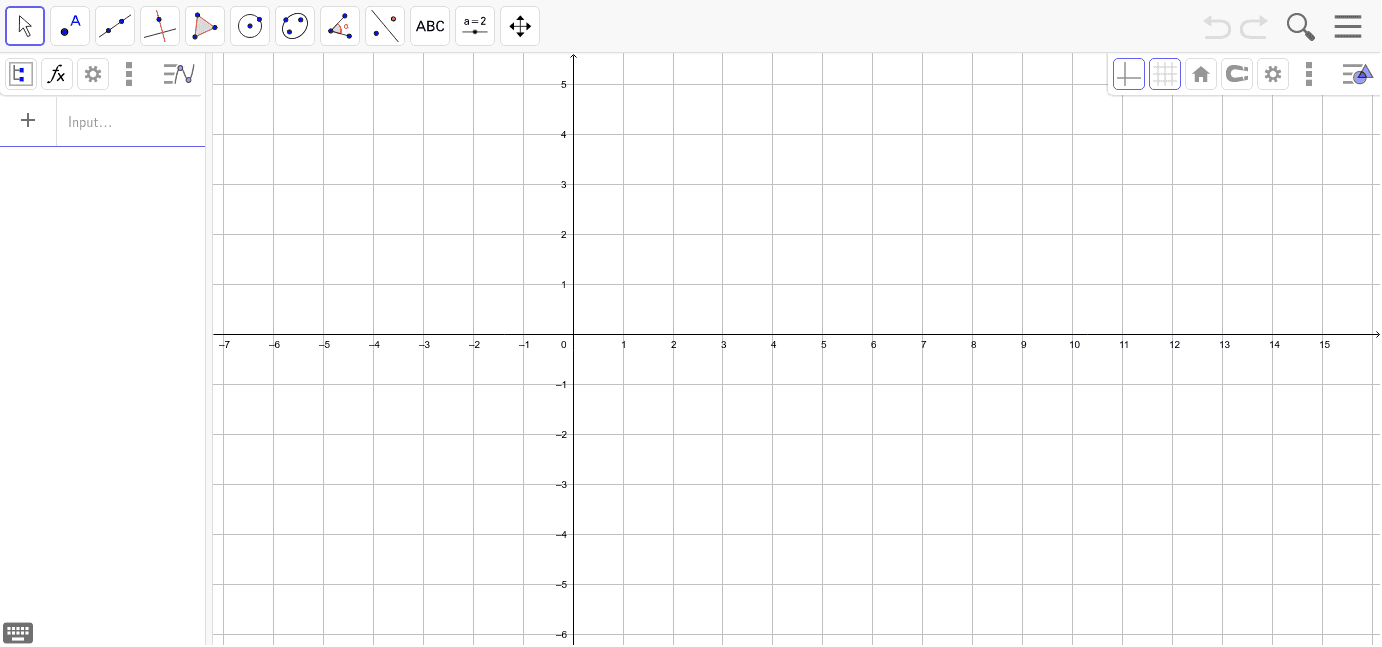Toggle axes visibility button
The image size is (1382, 647).
pos(1129,74)
